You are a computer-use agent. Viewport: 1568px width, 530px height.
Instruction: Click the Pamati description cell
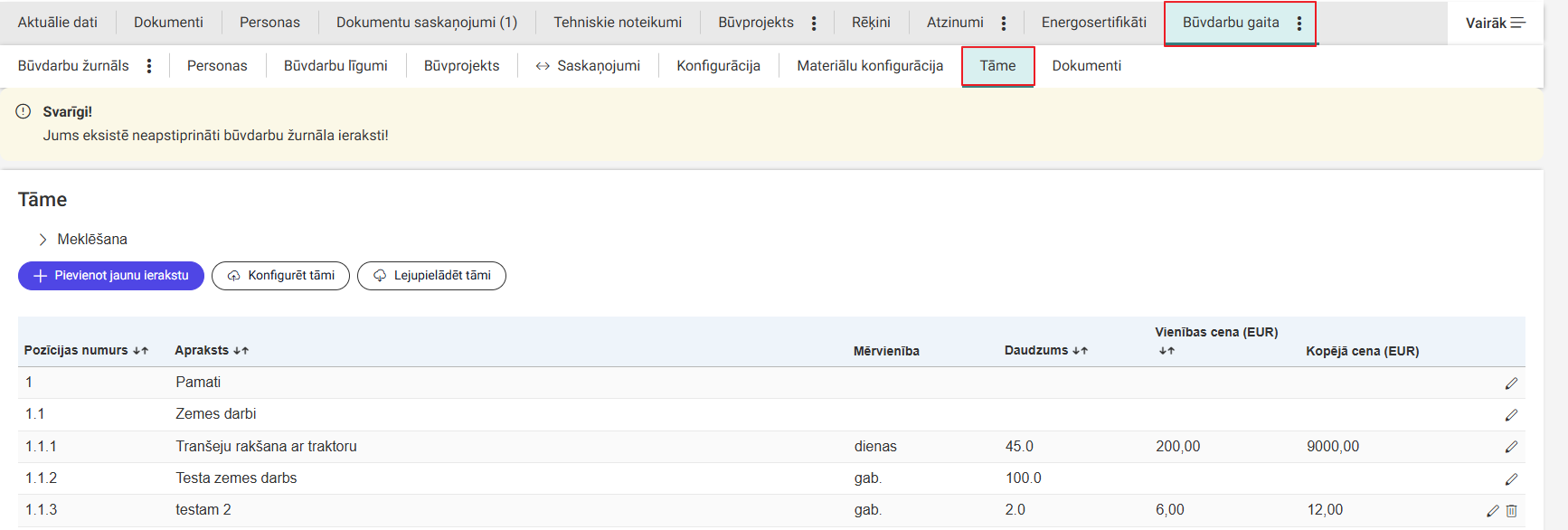(198, 383)
